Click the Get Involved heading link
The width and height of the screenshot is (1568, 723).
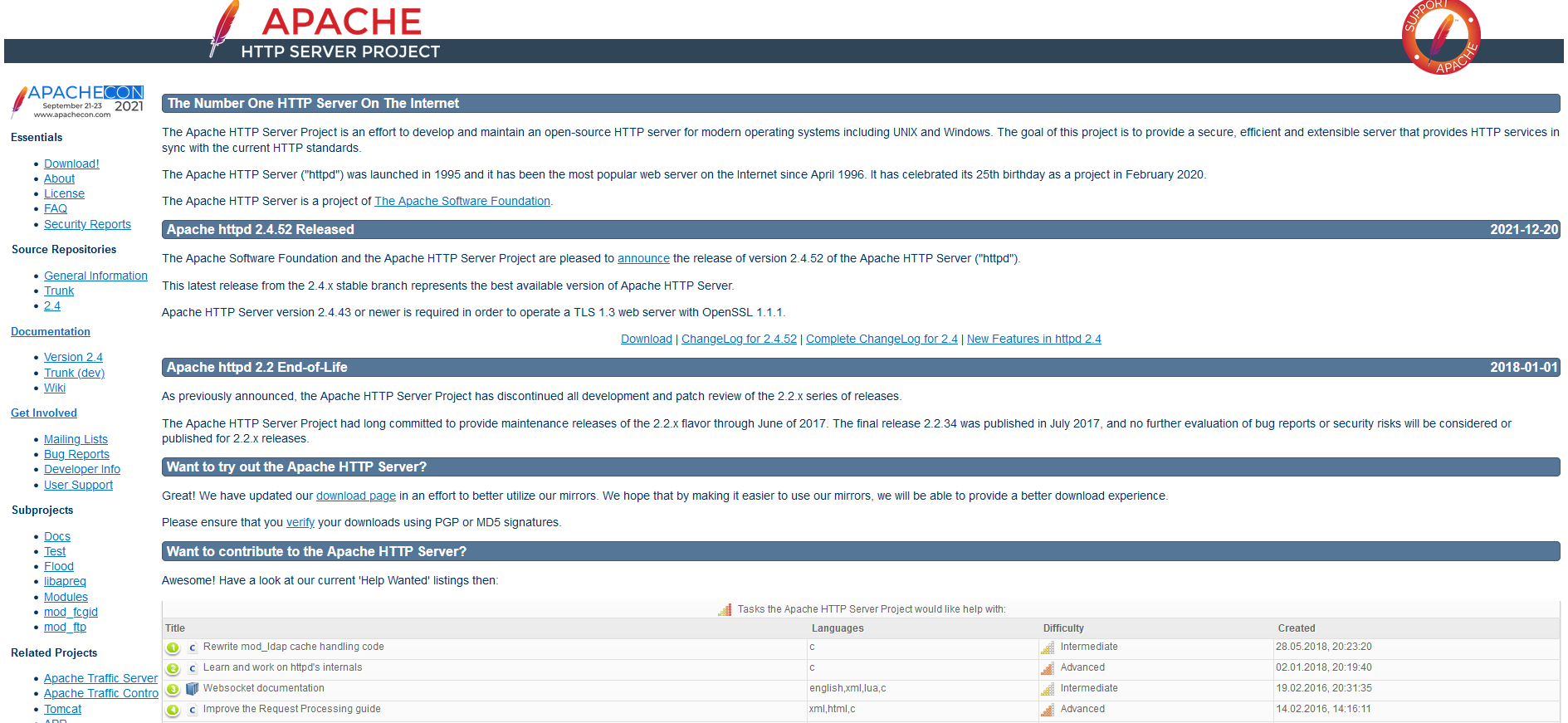tap(44, 413)
